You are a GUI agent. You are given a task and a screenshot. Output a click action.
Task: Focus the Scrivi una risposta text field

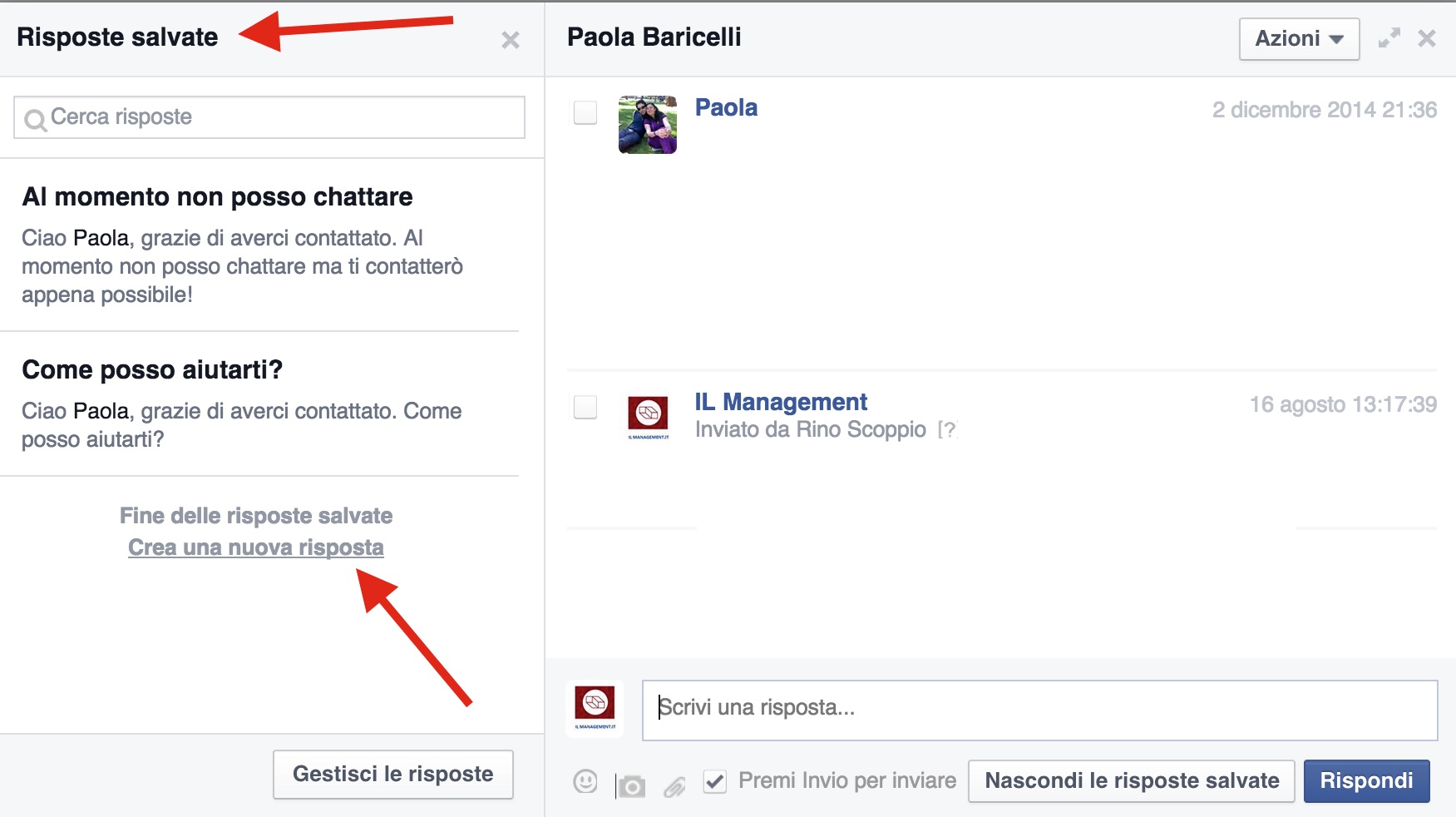1039,710
